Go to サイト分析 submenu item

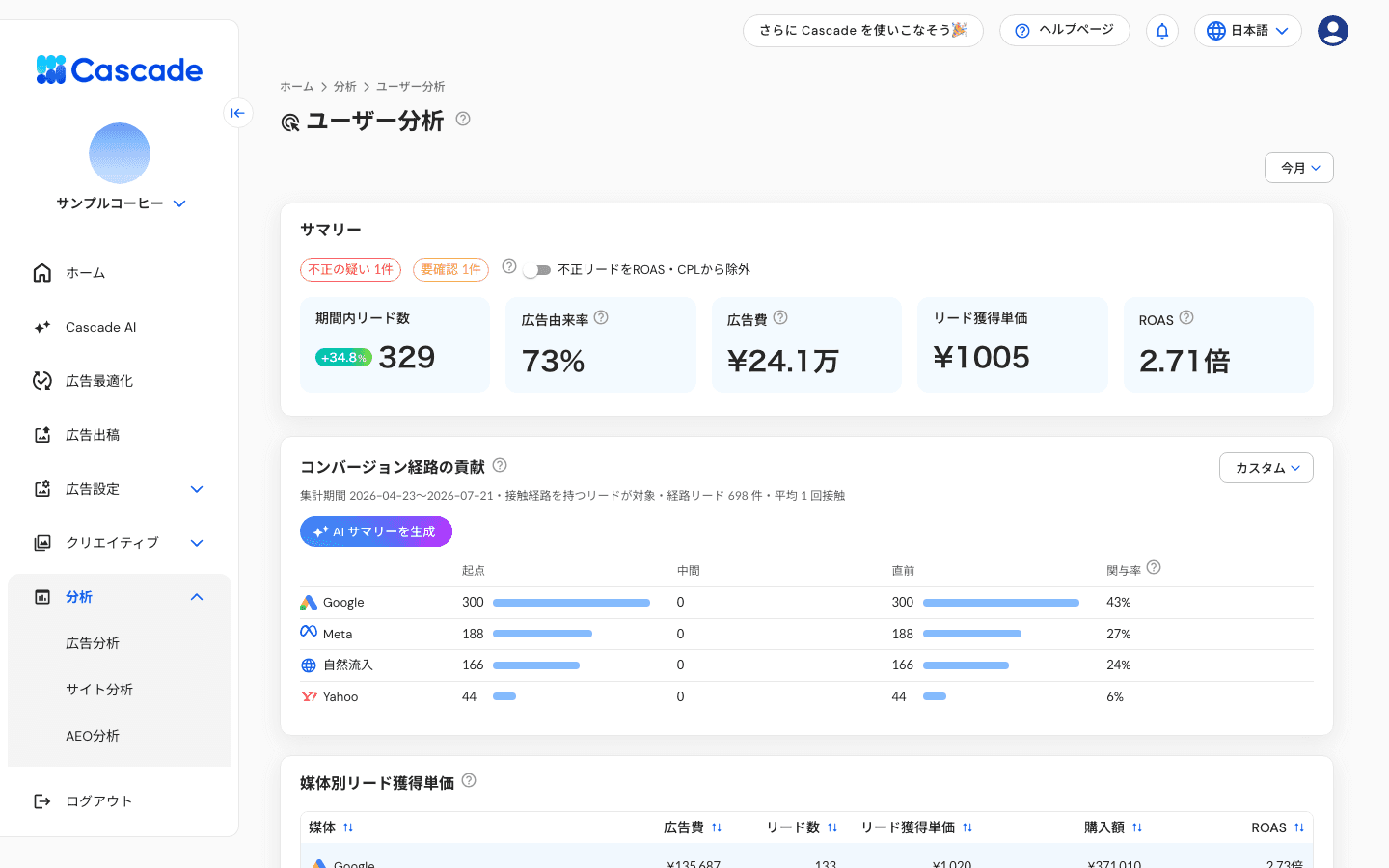99,690
